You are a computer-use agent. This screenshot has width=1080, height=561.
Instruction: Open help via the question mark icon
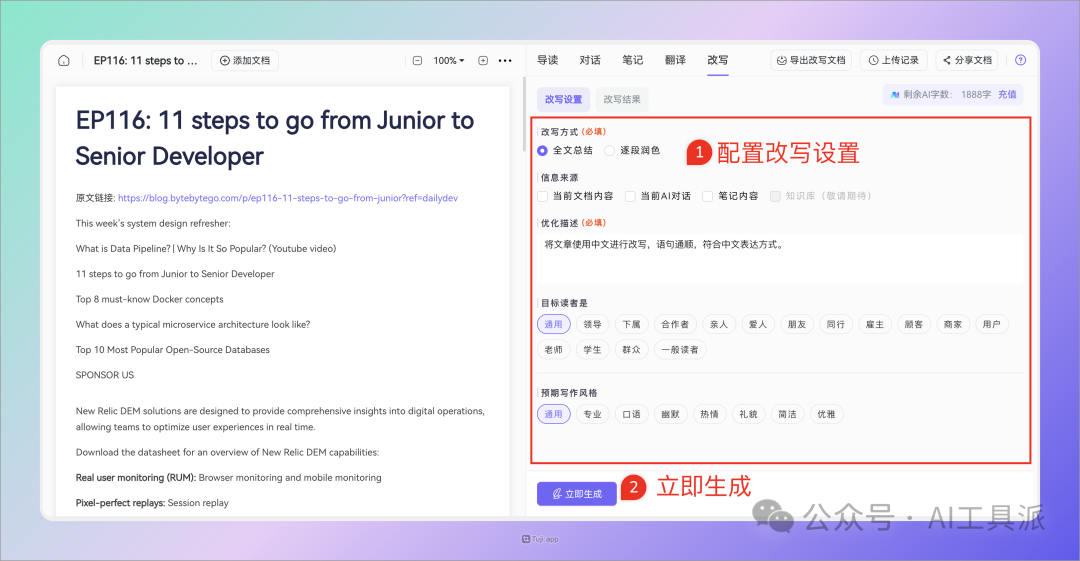(1021, 61)
